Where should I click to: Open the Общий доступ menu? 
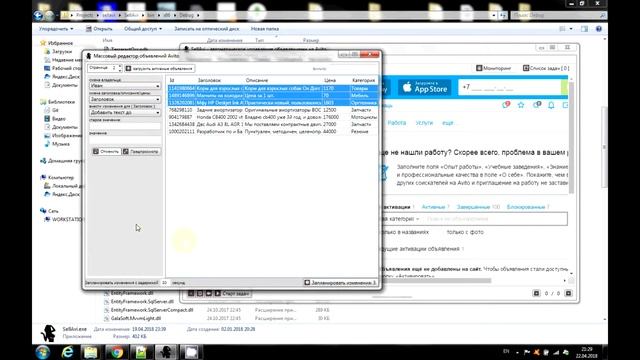point(143,29)
